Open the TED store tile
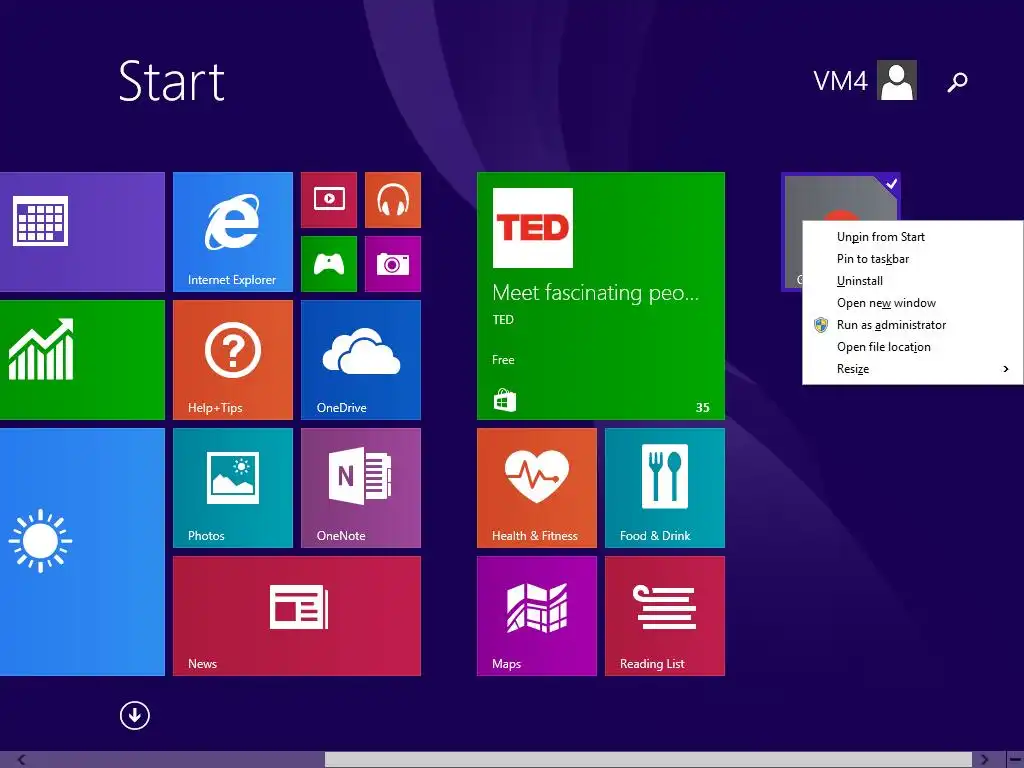 (601, 296)
